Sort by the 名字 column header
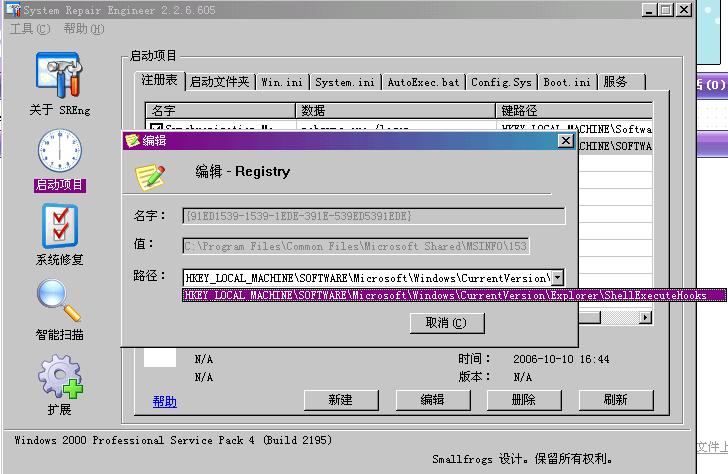728x474 pixels. 221,110
